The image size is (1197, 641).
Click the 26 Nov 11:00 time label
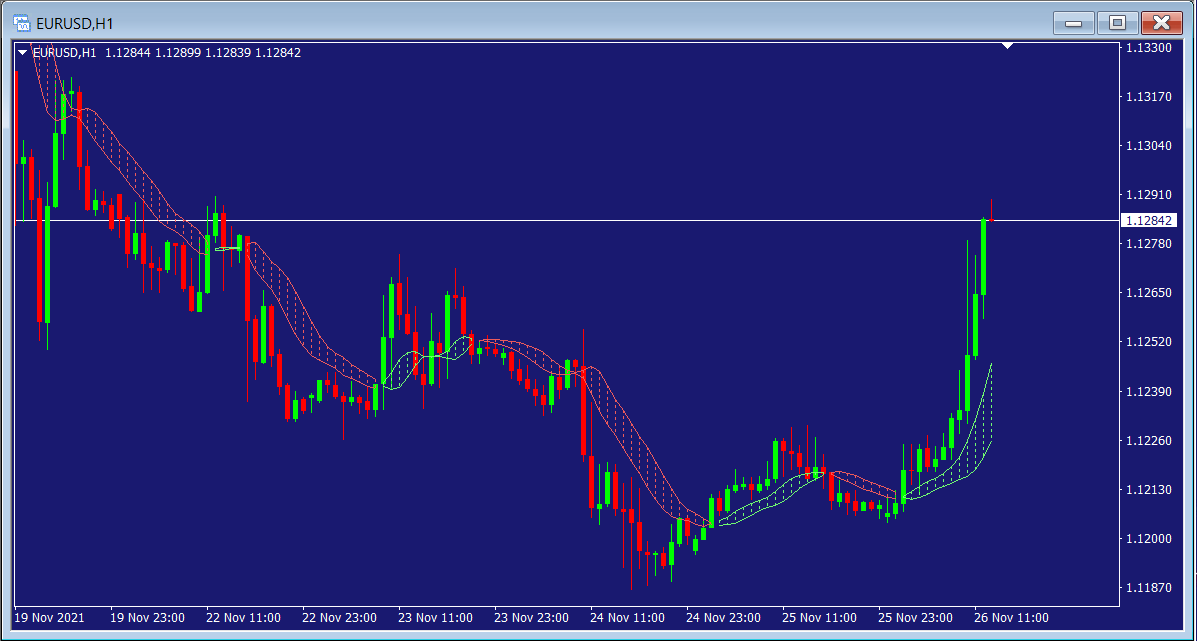pos(1012,617)
